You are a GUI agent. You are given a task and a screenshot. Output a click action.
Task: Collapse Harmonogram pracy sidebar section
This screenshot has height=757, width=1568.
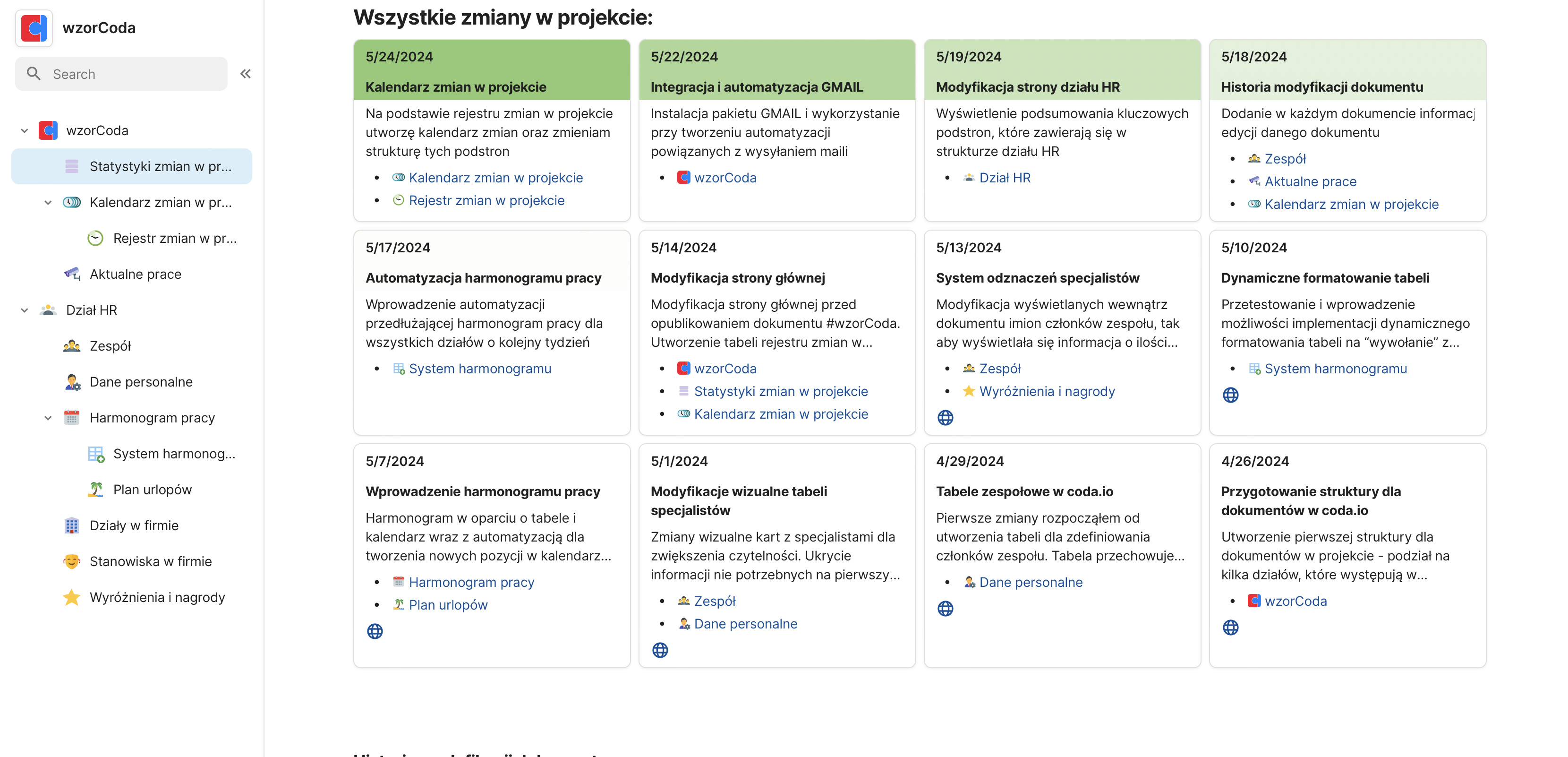(48, 418)
